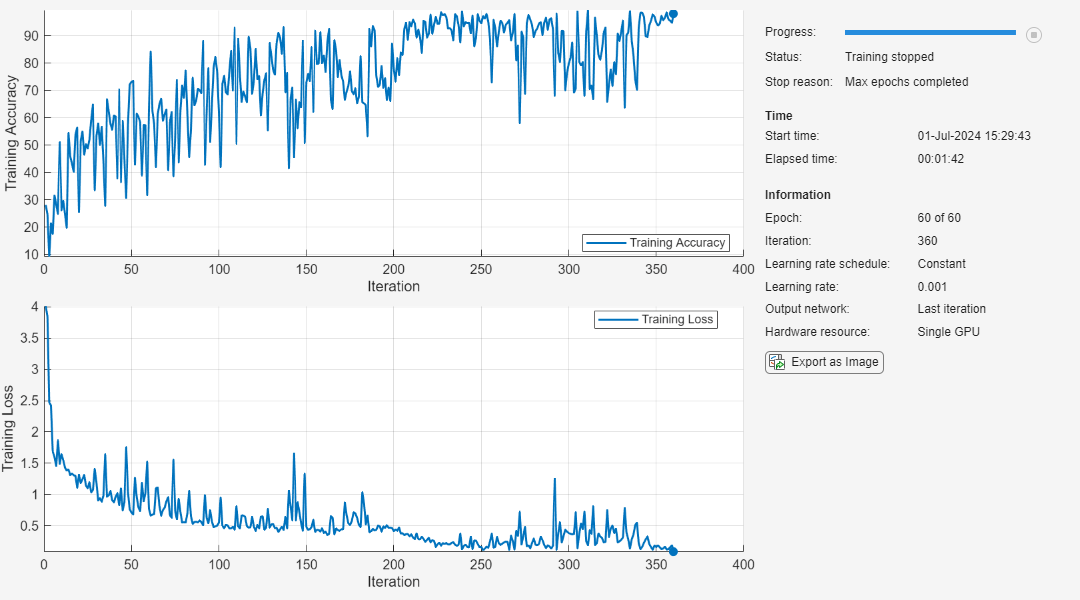Image resolution: width=1080 pixels, height=600 pixels.
Task: Click the accuracy plot Iteration axis label
Action: coord(393,287)
